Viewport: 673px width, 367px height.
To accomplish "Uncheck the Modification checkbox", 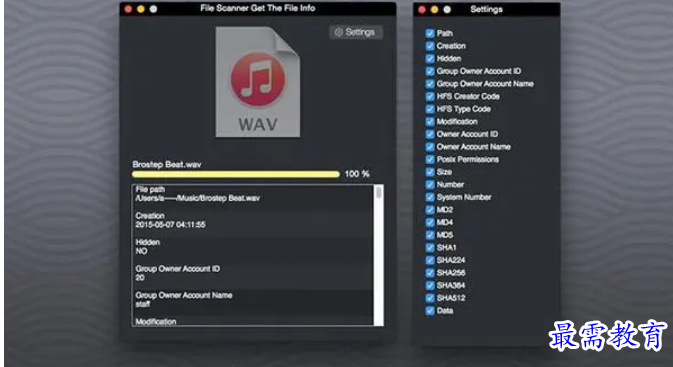I will tap(430, 121).
